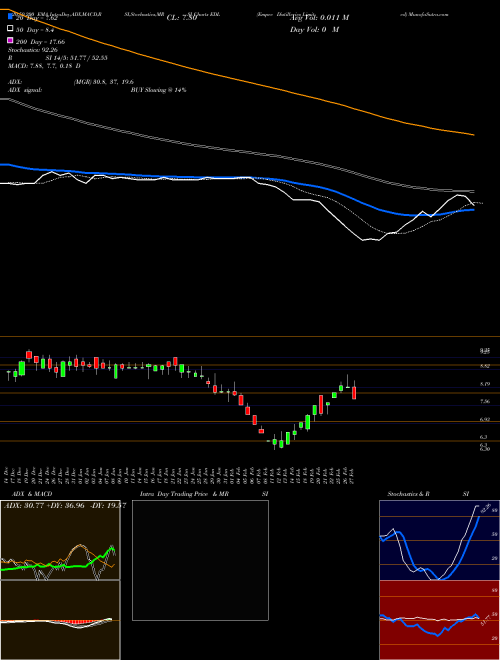Select the '200 Day = 17.66' legend text

[x=40, y=42]
